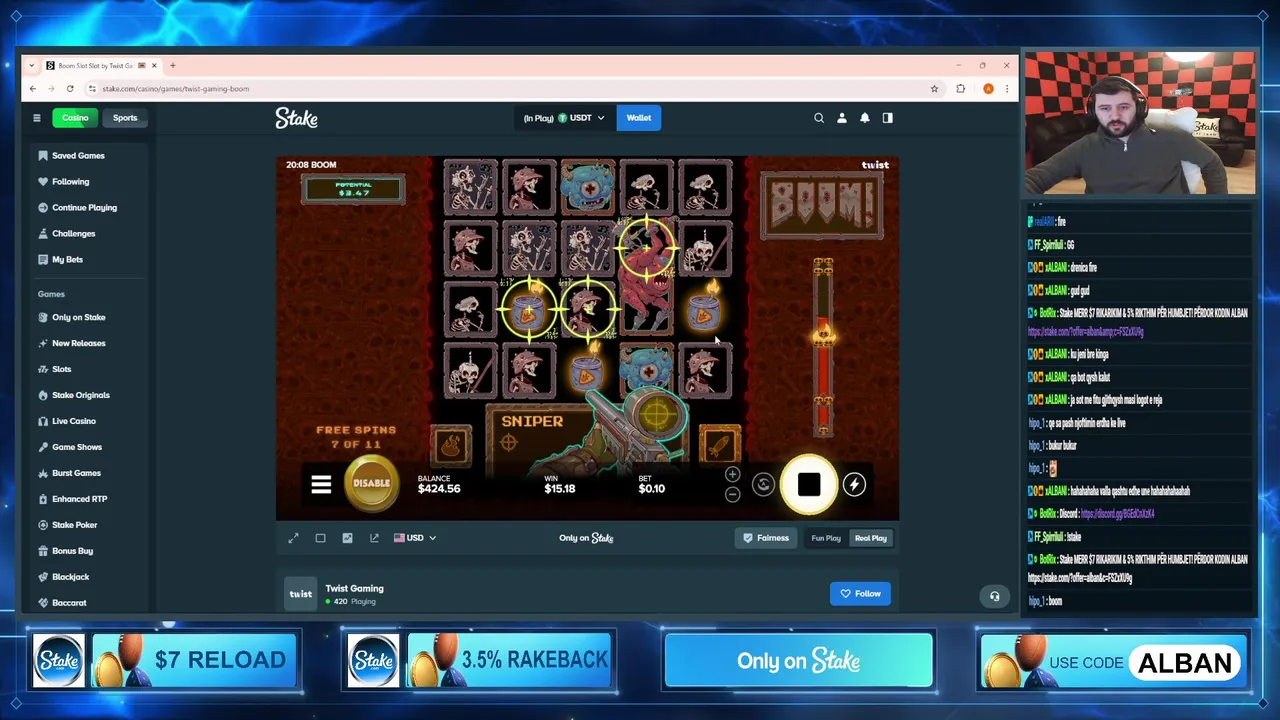1280x720 pixels.
Task: Stop the spin with the square button
Action: (809, 485)
